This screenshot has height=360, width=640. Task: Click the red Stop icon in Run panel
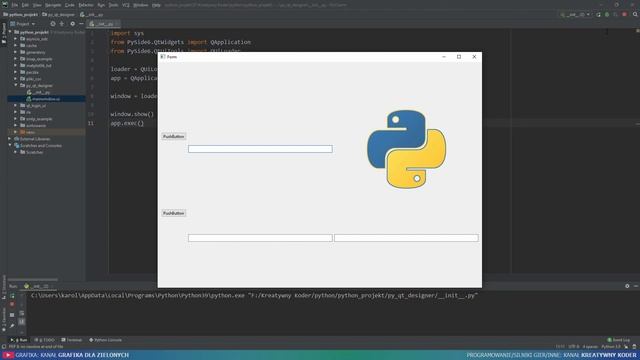[12, 304]
